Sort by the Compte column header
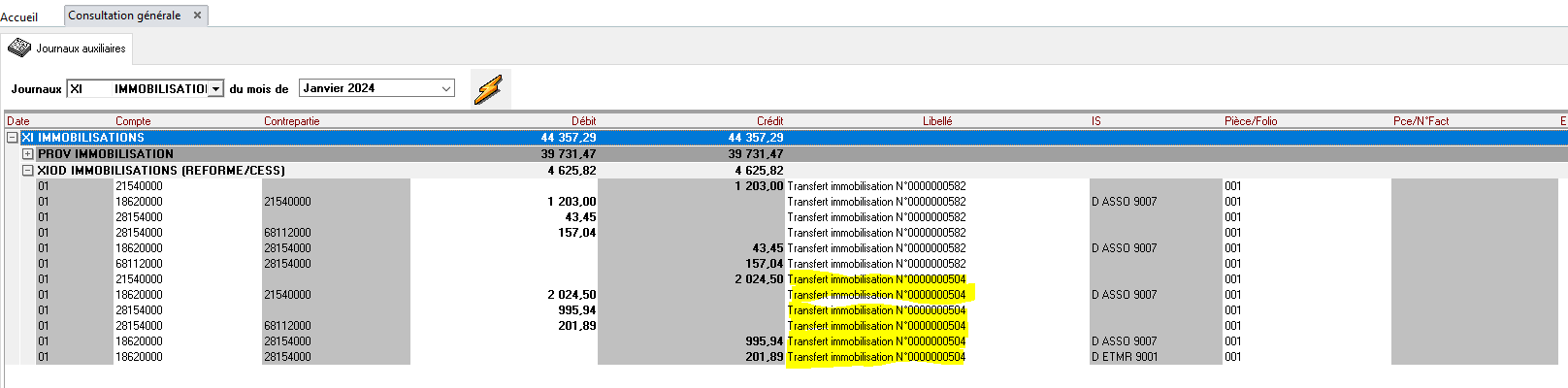The width and height of the screenshot is (1568, 388). point(133,121)
